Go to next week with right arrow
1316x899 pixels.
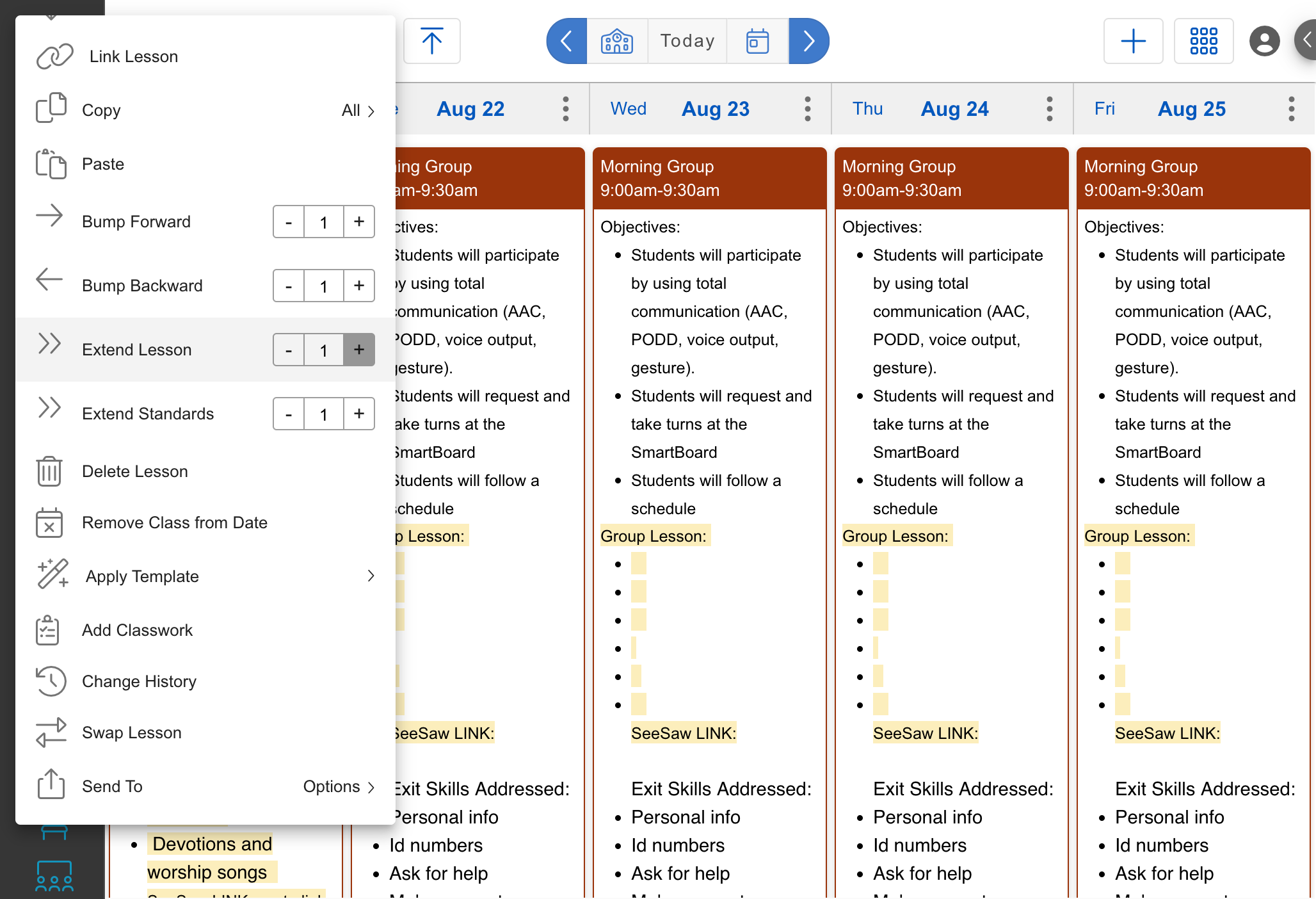[809, 41]
